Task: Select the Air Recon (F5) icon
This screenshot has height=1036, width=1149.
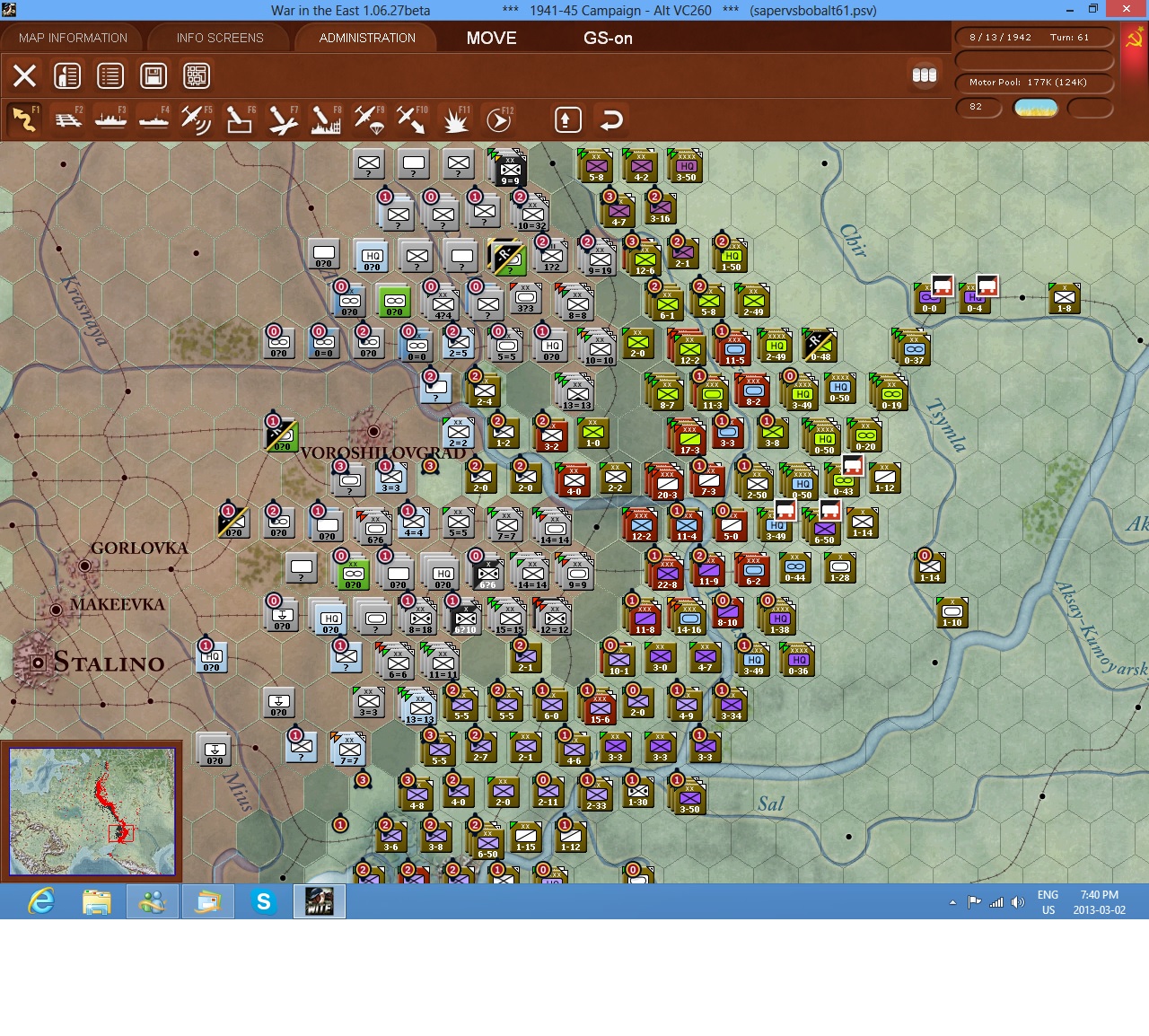Action: click(197, 119)
